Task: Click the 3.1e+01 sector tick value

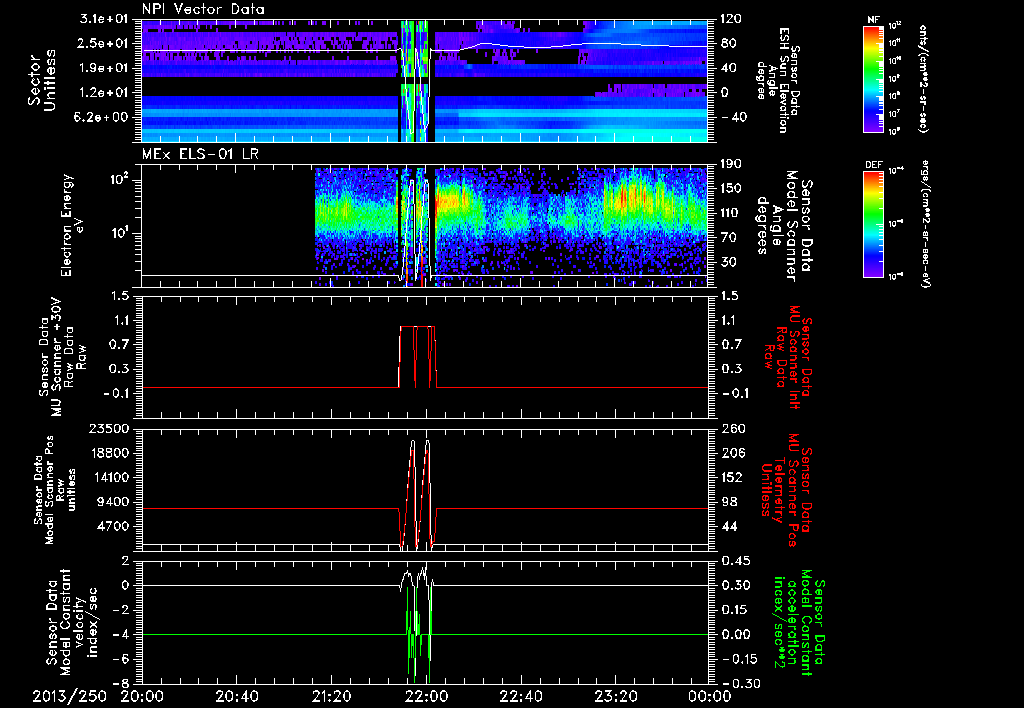Action: (105, 19)
